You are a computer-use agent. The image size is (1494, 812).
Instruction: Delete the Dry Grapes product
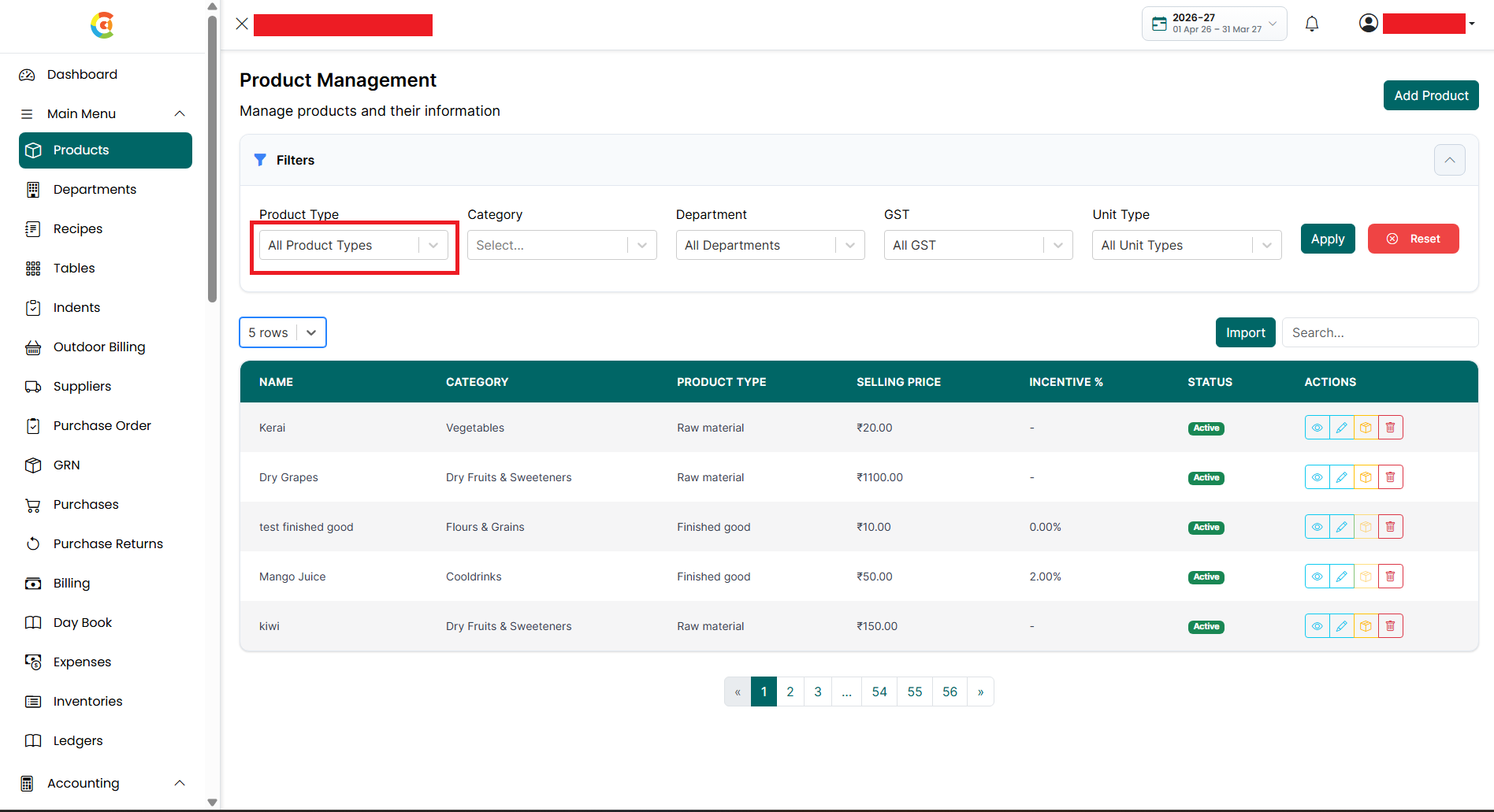click(x=1390, y=477)
